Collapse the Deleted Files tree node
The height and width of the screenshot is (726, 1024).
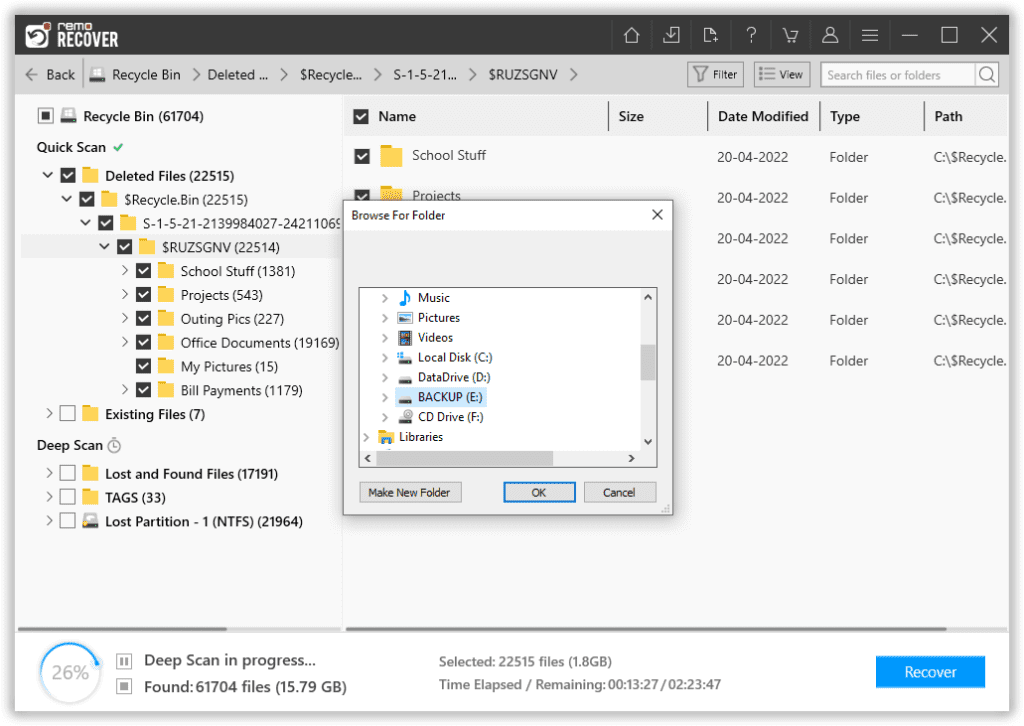click(46, 175)
